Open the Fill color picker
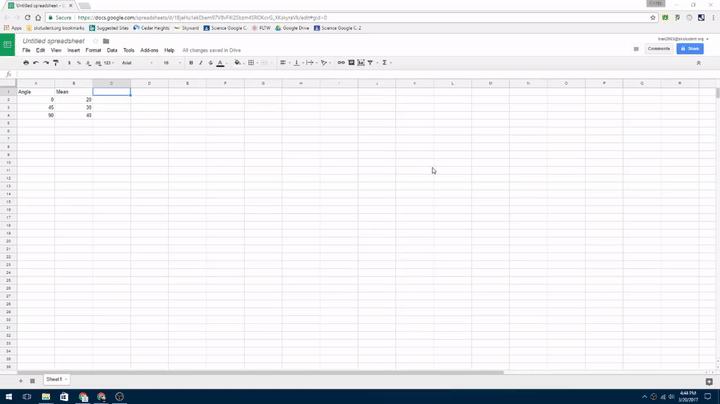This screenshot has width=720, height=404. click(238, 63)
